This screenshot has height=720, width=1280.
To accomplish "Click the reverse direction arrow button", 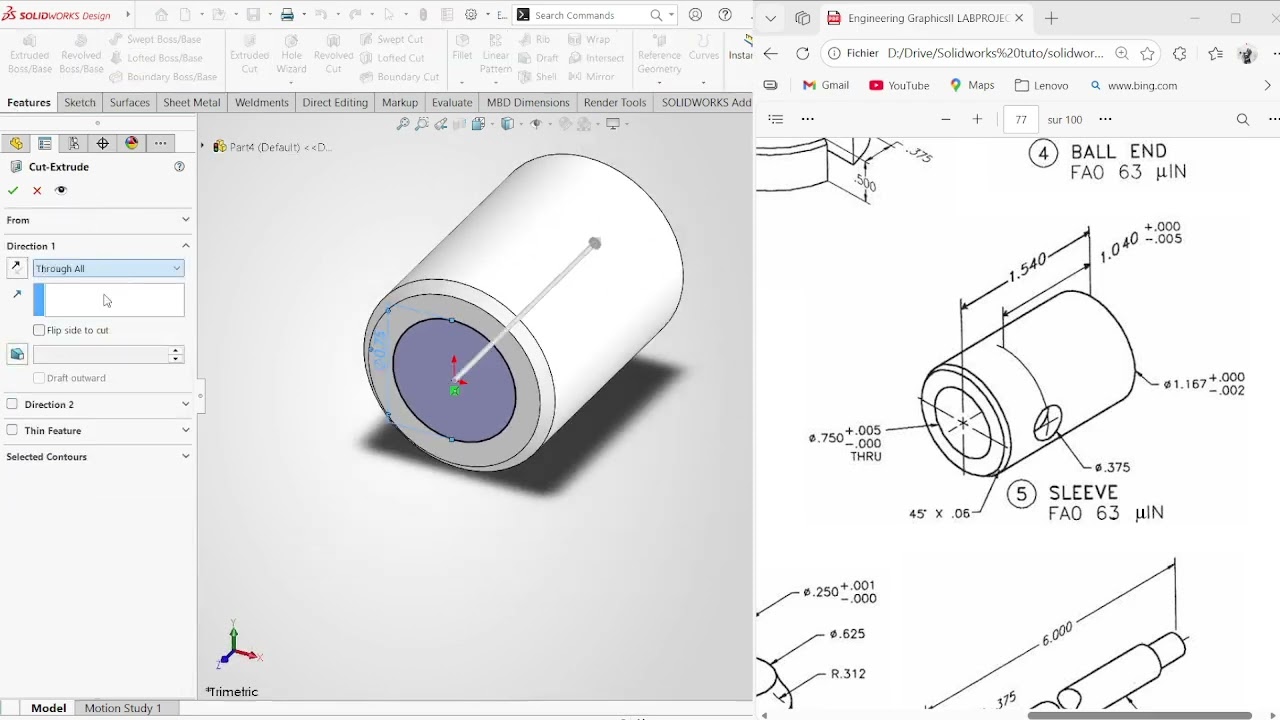I will point(17,268).
